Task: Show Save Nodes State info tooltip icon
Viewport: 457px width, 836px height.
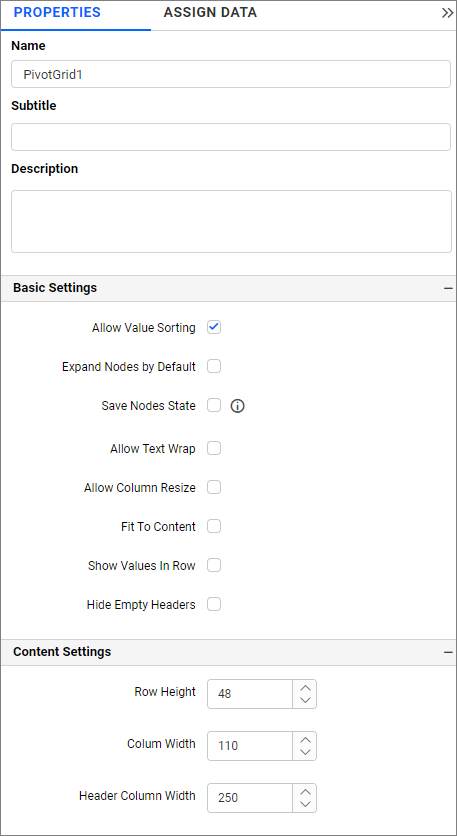Action: (237, 406)
